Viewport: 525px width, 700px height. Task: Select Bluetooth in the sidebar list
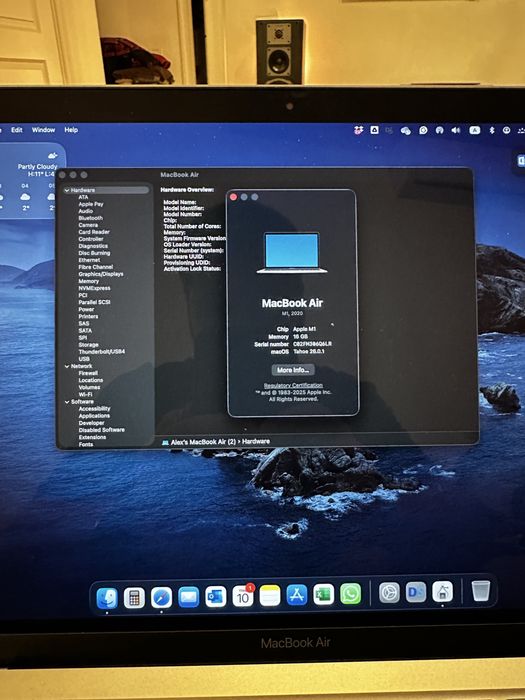click(91, 218)
